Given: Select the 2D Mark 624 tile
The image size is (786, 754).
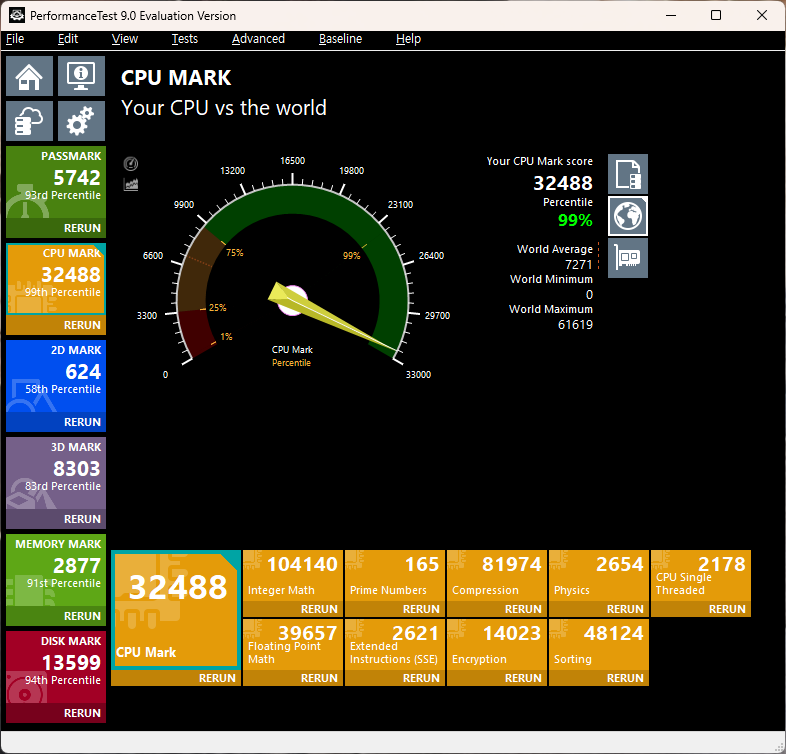Looking at the screenshot, I should (x=56, y=376).
